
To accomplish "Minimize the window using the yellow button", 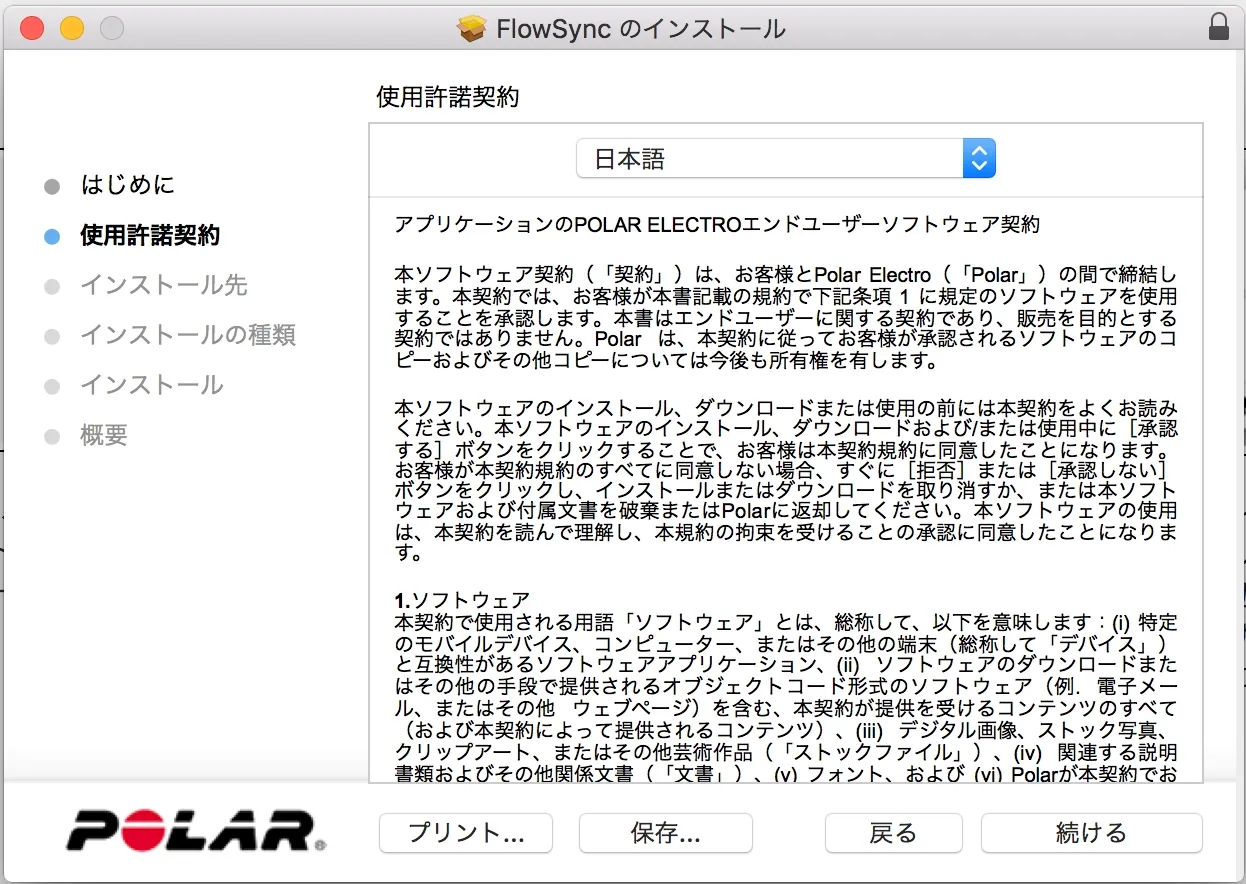I will pyautogui.click(x=72, y=28).
